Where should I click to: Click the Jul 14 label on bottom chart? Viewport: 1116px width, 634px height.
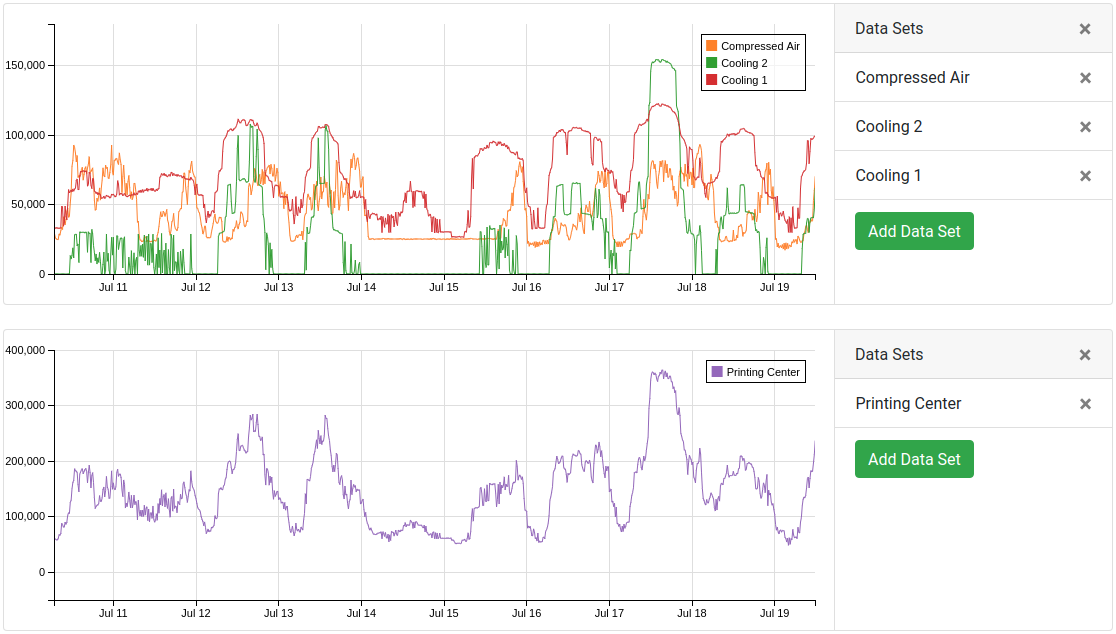pos(361,613)
